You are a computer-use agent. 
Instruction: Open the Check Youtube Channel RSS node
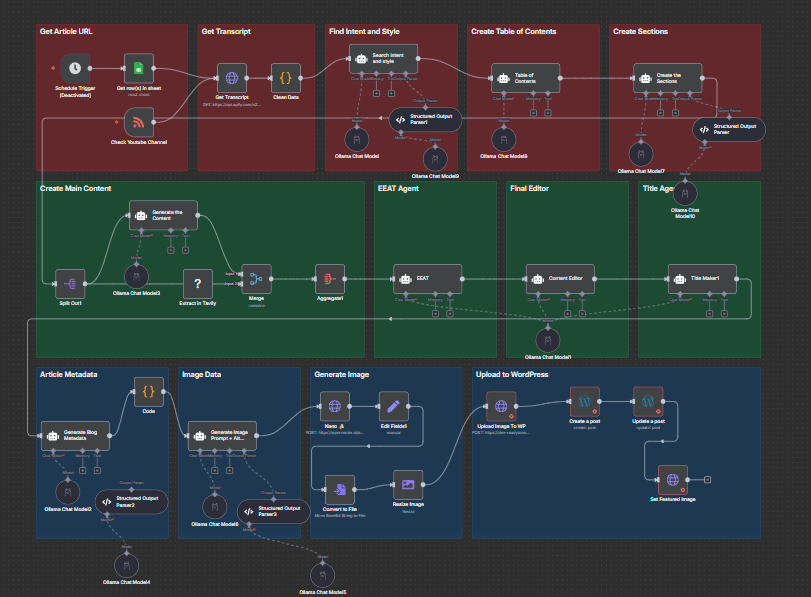click(x=138, y=125)
